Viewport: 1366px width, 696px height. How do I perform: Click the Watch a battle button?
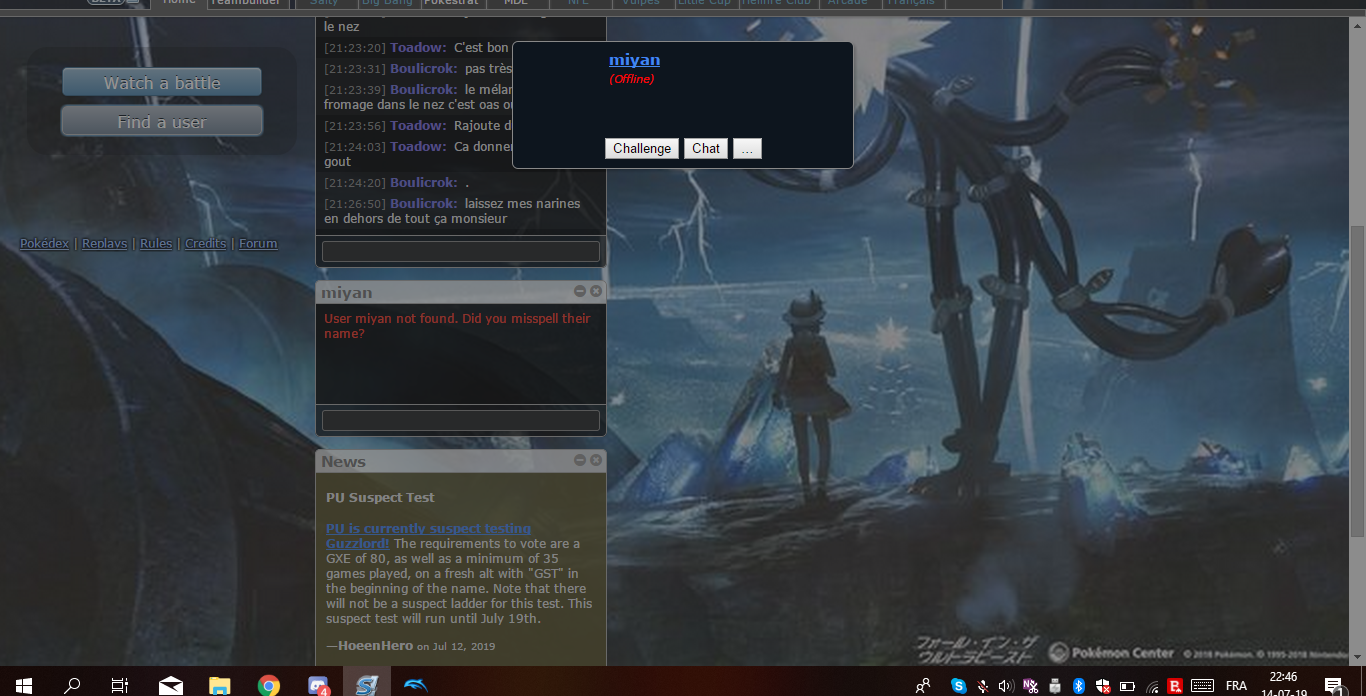[x=162, y=83]
